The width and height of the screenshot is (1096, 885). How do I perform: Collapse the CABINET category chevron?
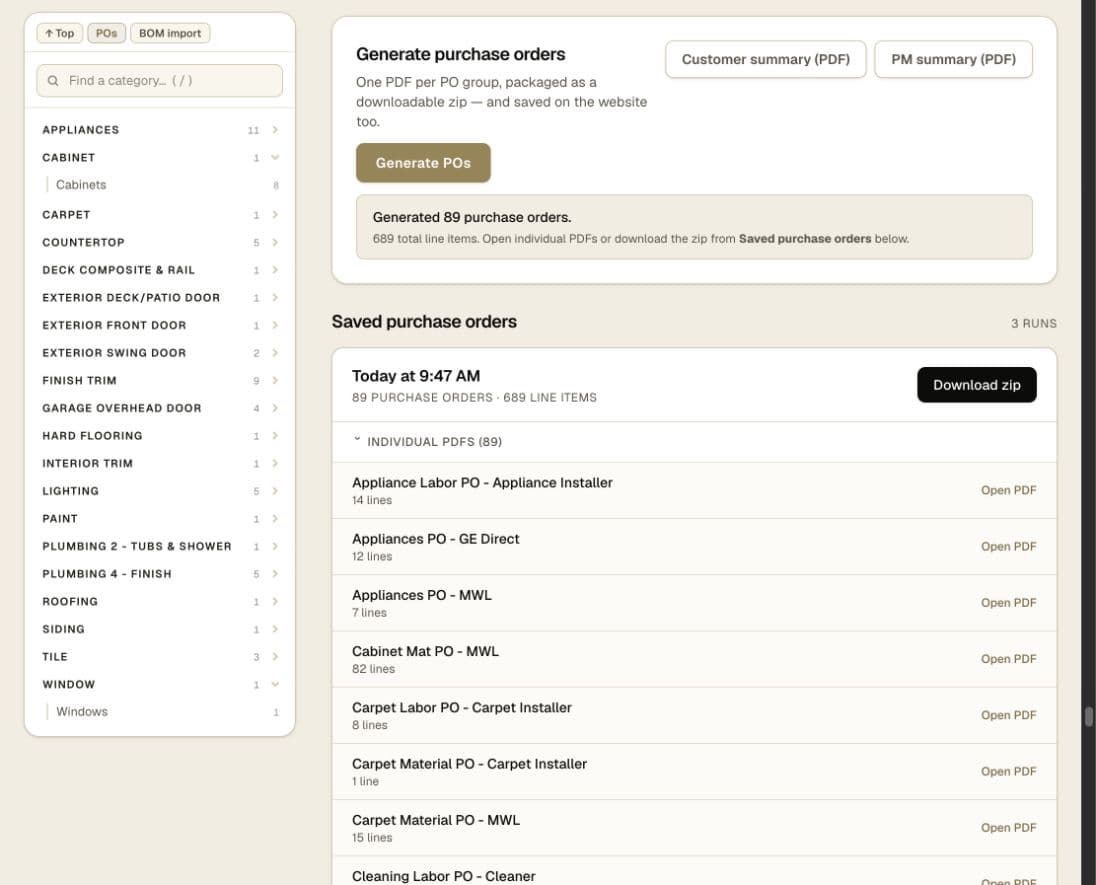[275, 157]
